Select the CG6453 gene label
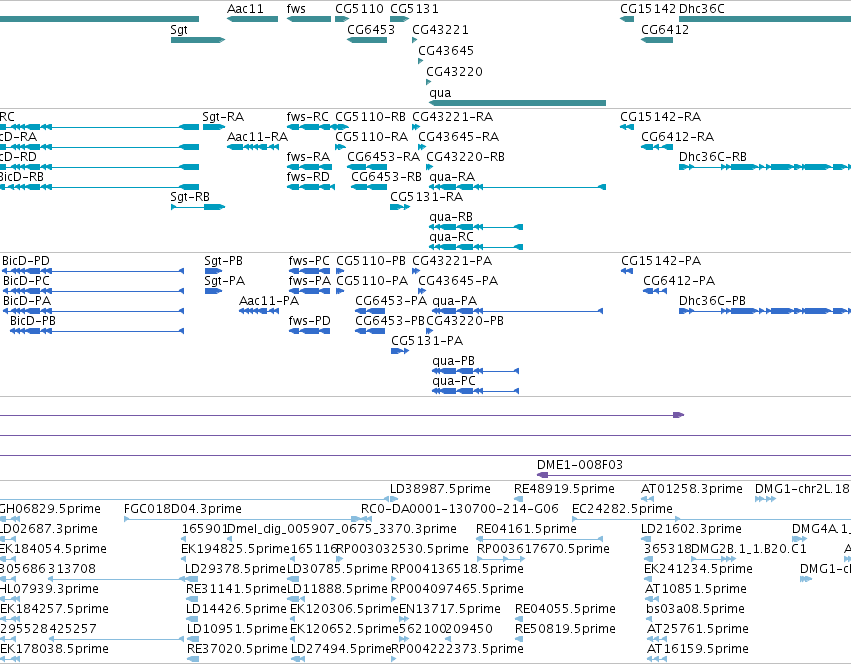 point(371,30)
